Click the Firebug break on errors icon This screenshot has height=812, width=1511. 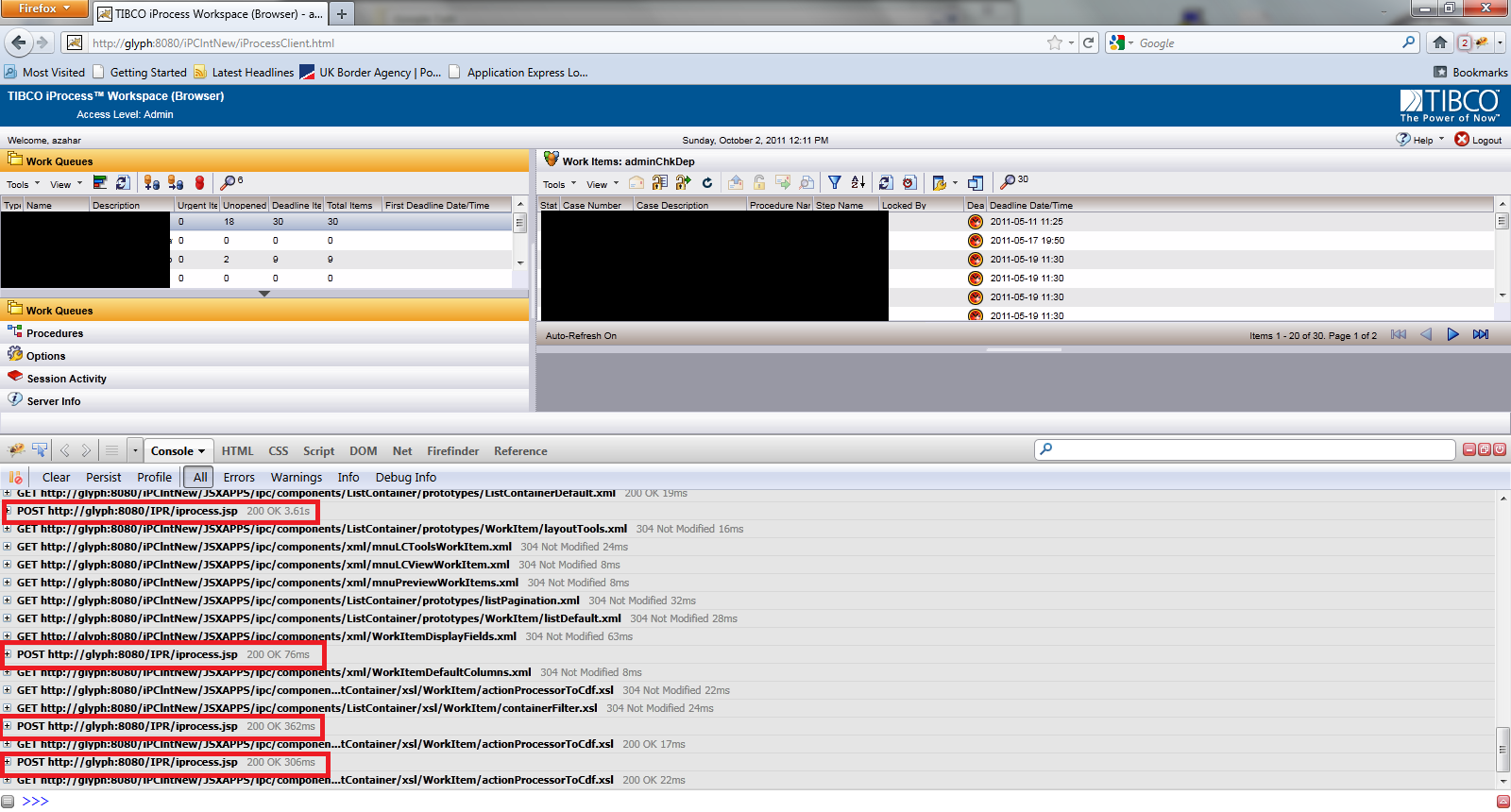[x=15, y=478]
